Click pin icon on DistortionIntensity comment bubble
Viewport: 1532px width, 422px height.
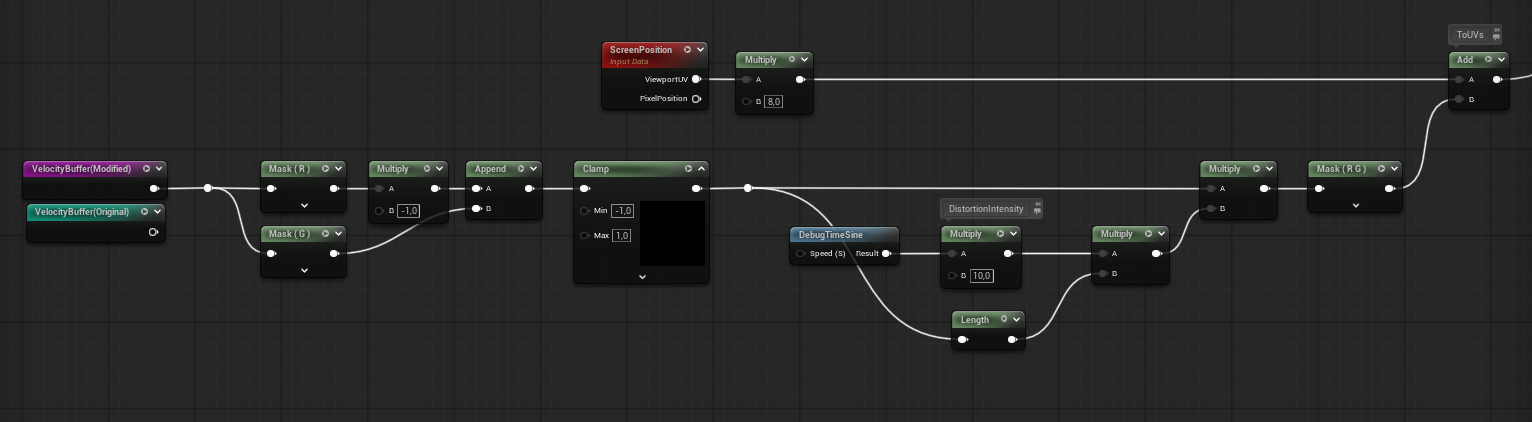(x=1037, y=209)
